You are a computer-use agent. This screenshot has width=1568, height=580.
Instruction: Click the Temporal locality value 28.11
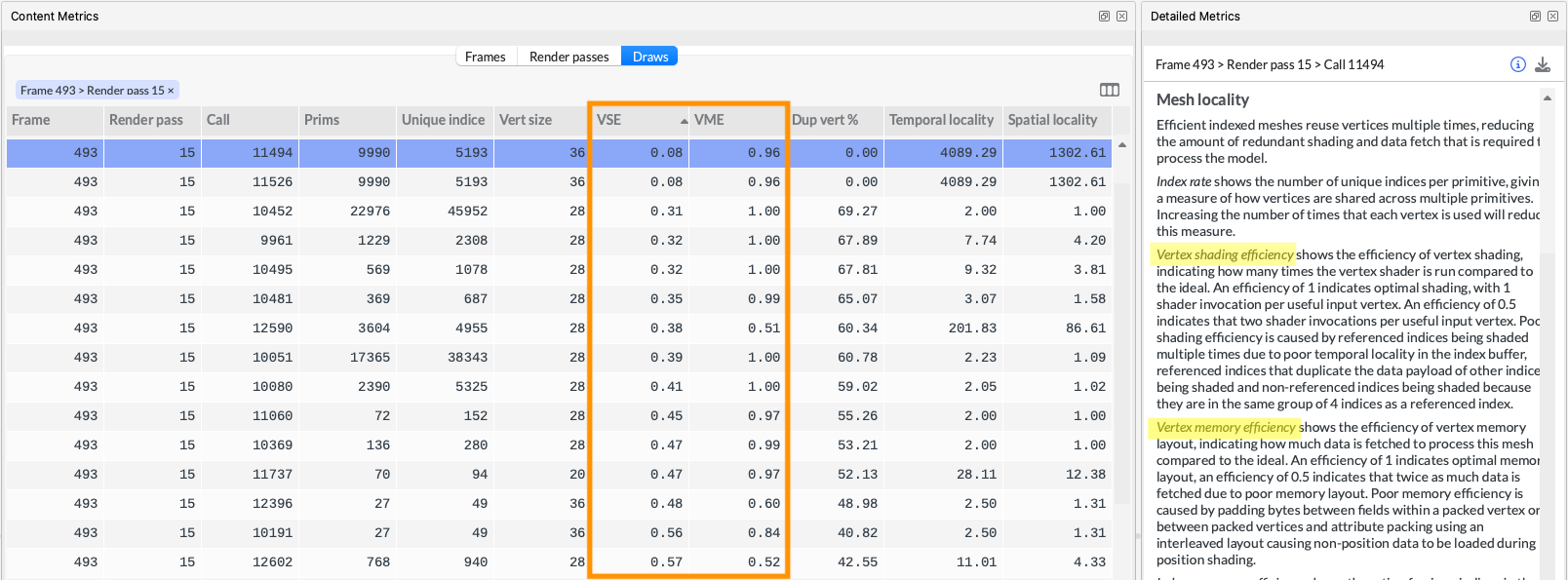976,474
